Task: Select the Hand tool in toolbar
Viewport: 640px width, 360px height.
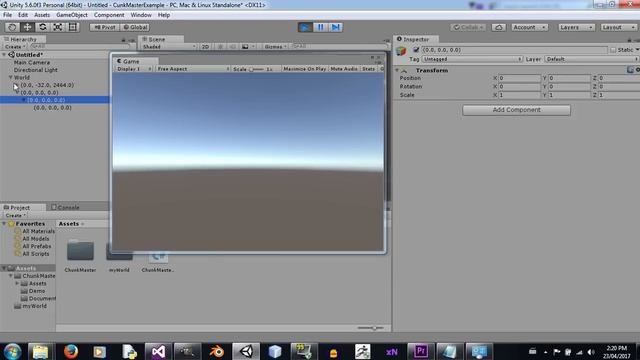Action: click(12, 27)
